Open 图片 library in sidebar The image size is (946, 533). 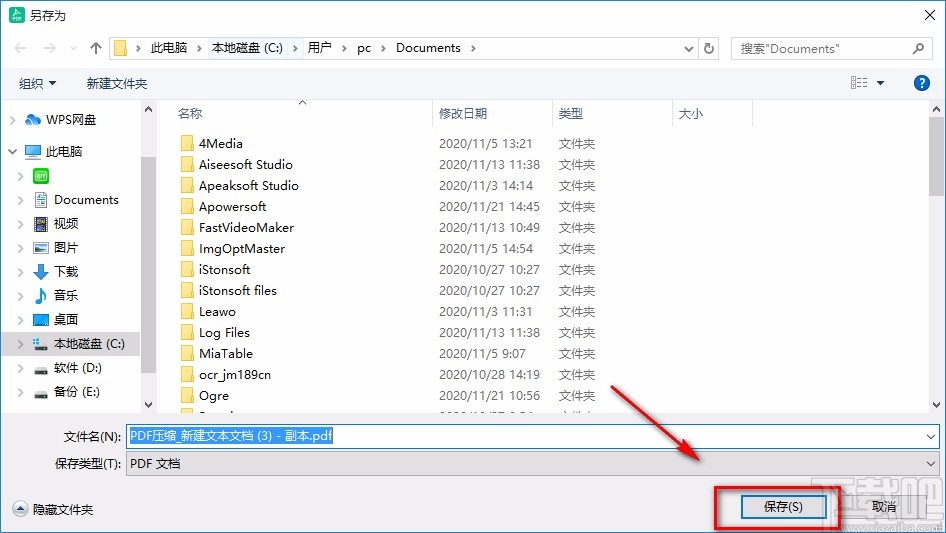click(x=66, y=247)
